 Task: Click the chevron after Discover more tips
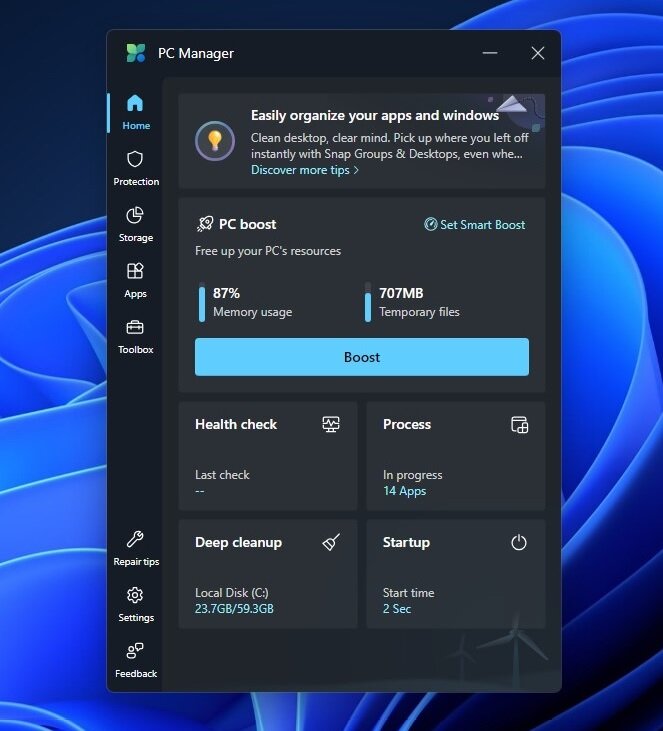click(x=356, y=170)
